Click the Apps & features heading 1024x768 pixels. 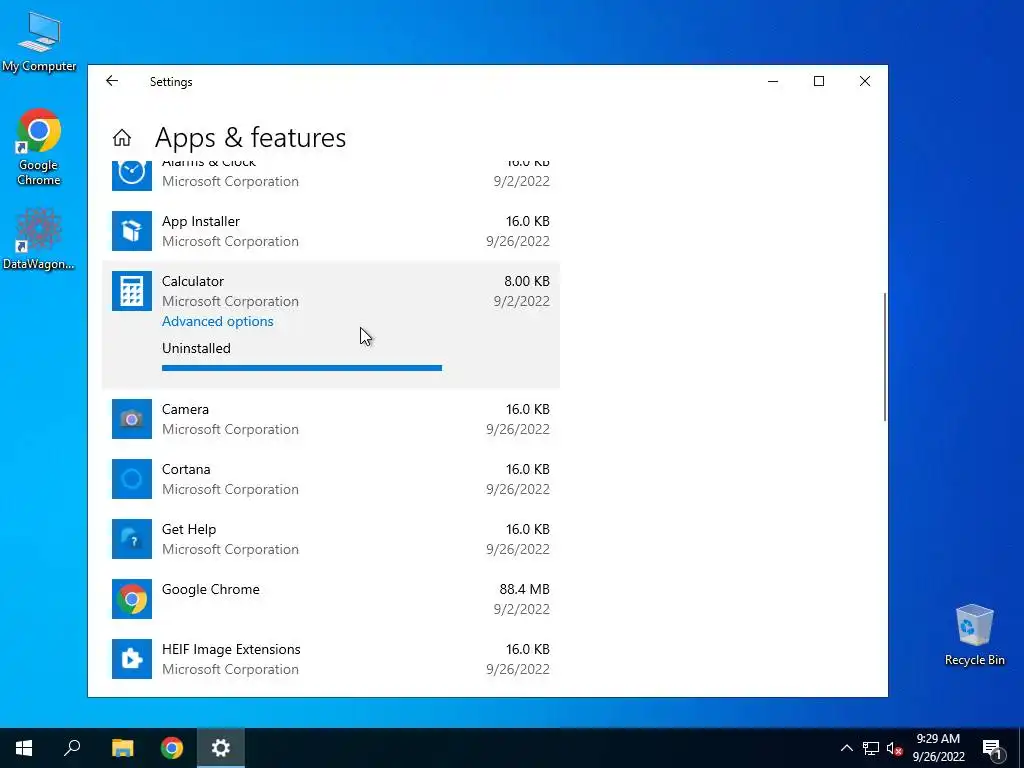[250, 138]
